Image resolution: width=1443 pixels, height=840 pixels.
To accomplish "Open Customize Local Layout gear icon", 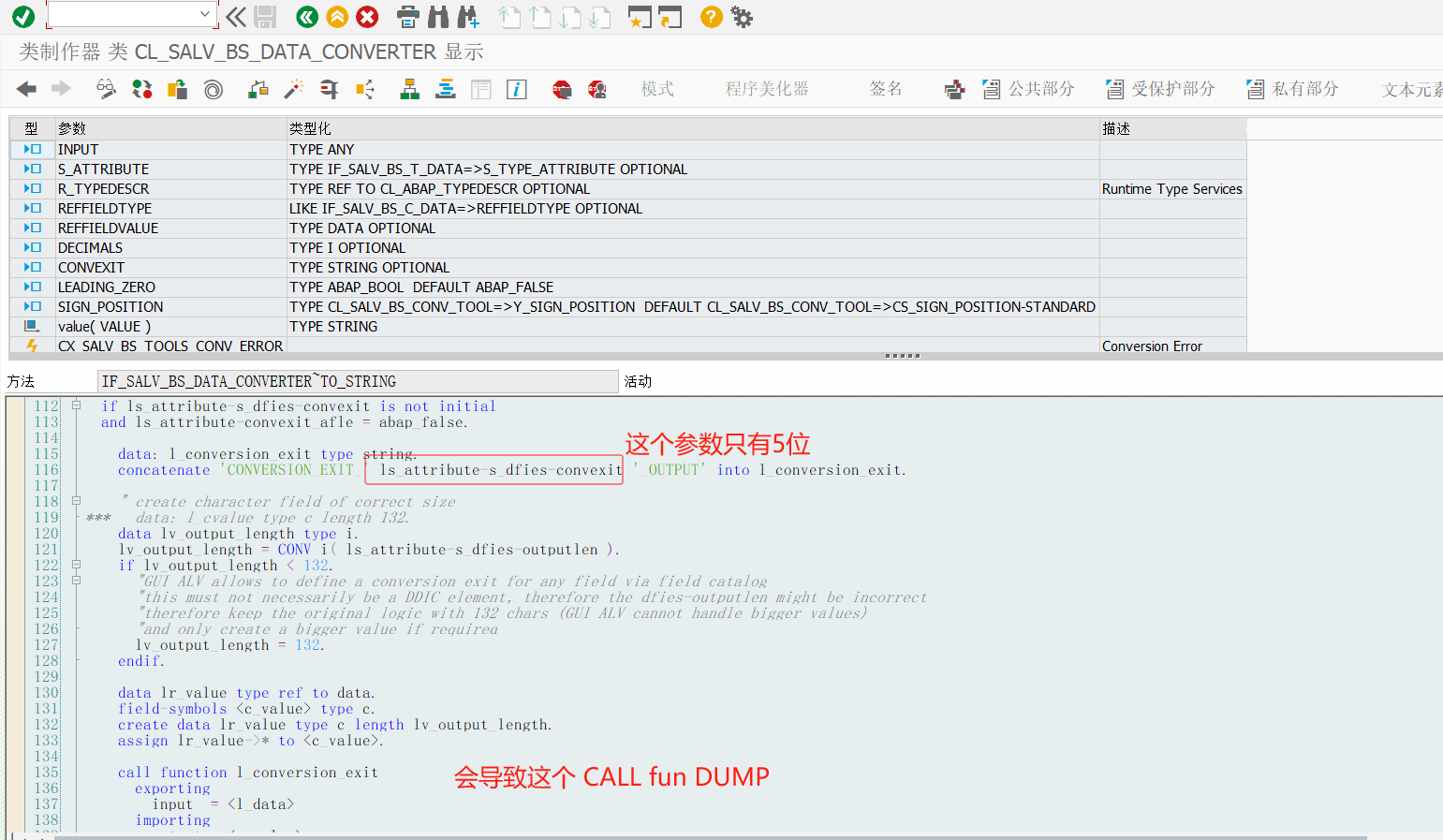I will [x=742, y=16].
